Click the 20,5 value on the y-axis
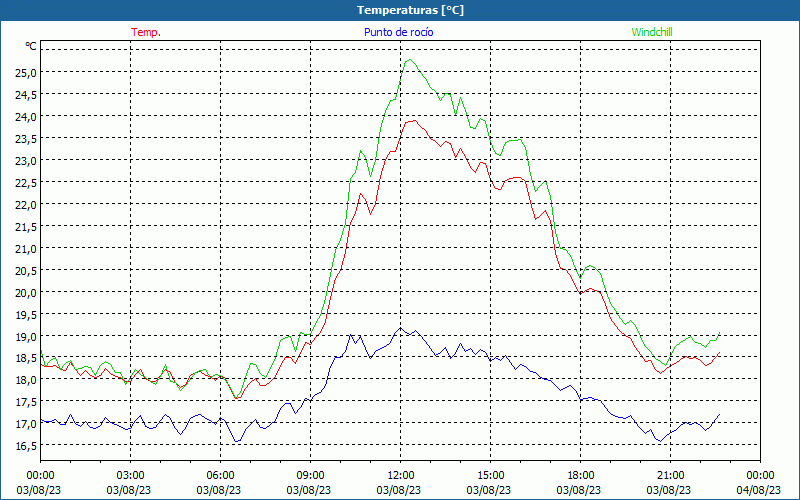The image size is (800, 500). point(26,270)
